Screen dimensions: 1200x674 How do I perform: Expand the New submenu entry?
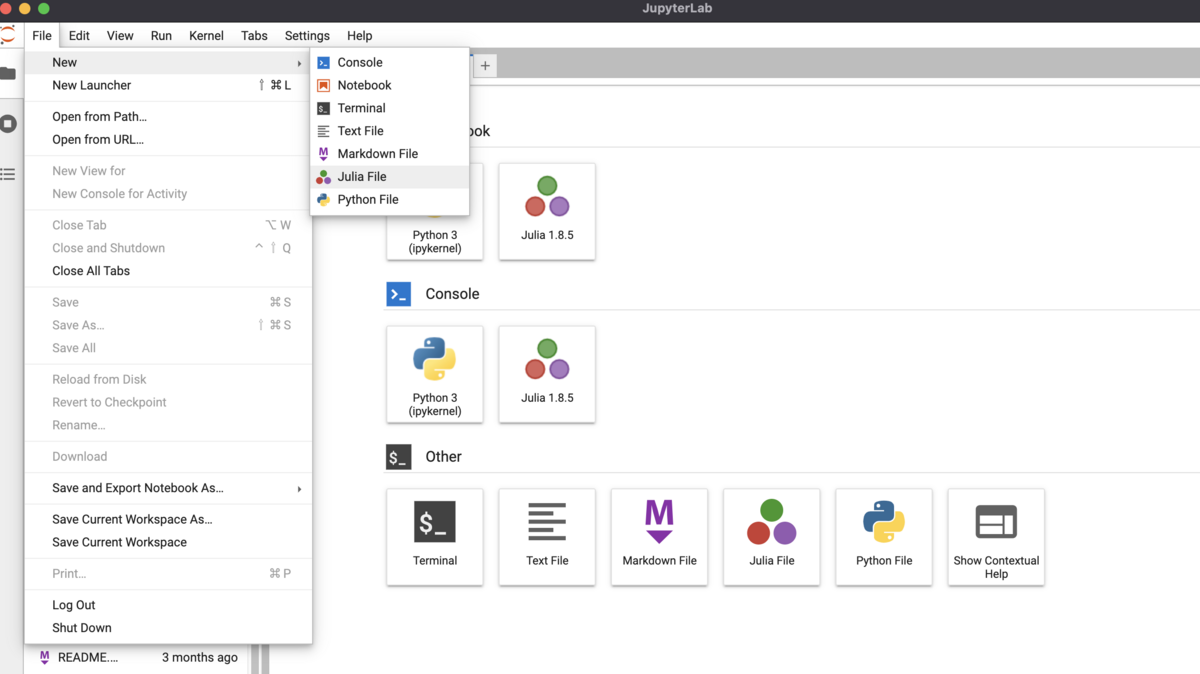[x=168, y=62]
